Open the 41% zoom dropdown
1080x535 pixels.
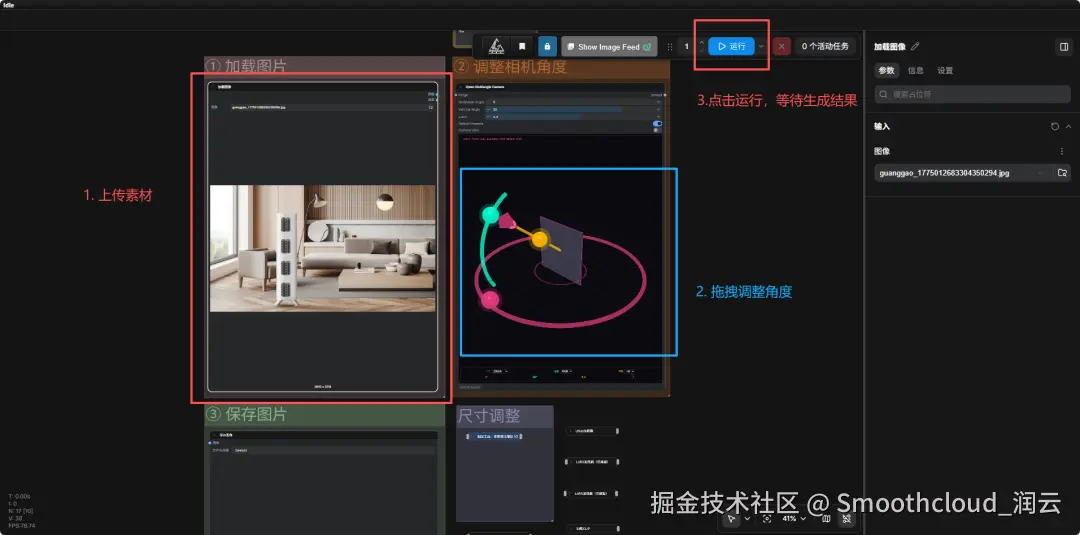point(793,518)
